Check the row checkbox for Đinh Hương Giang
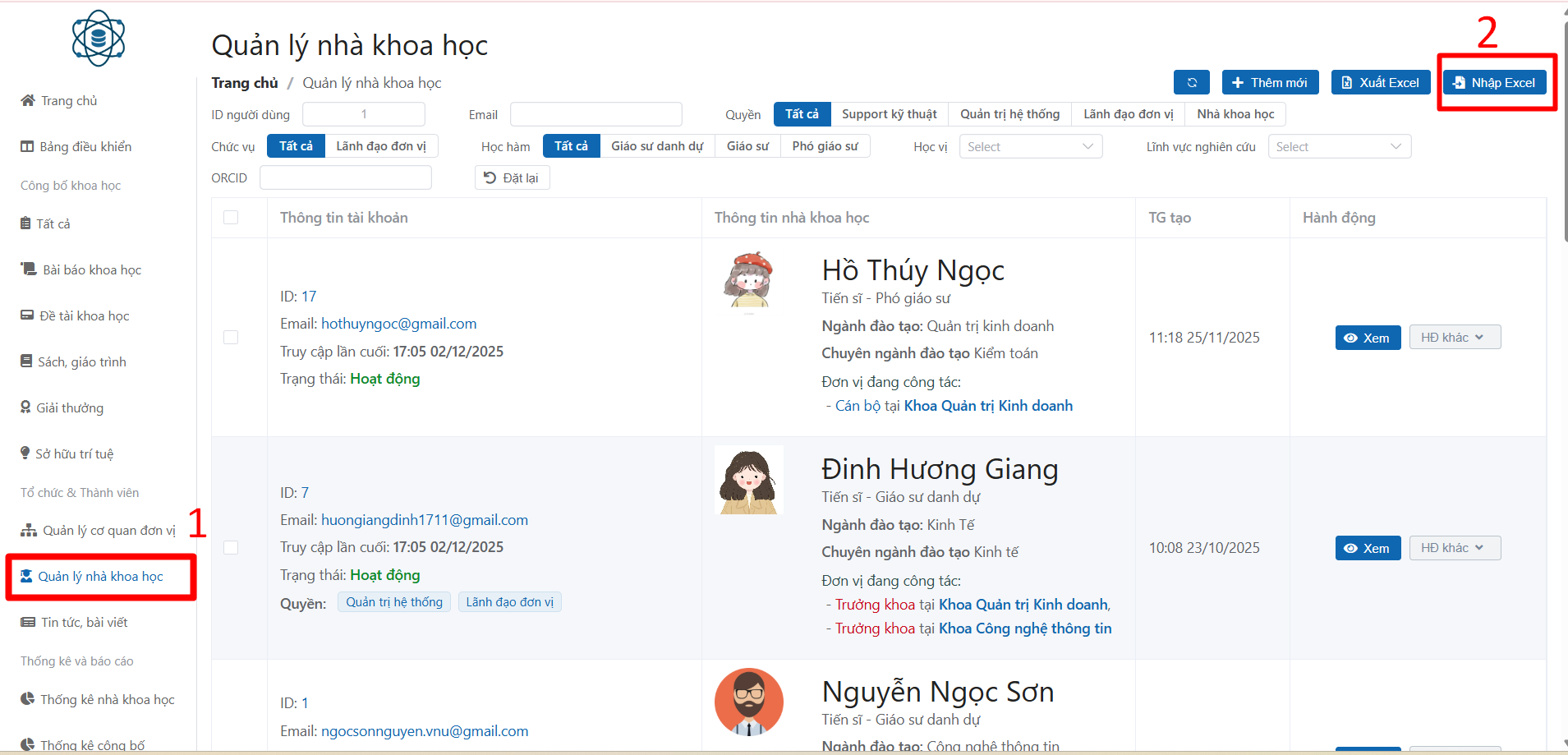The image size is (1568, 755). point(231,548)
